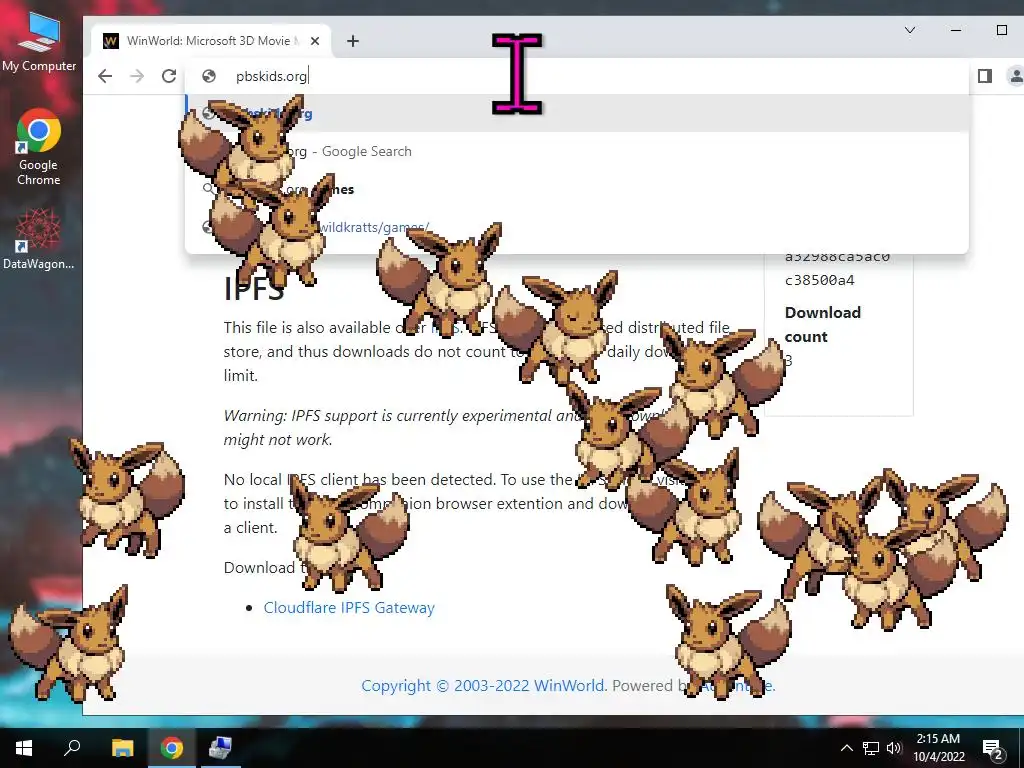The height and width of the screenshot is (768, 1024).
Task: Go back to the previous page
Action: click(104, 76)
